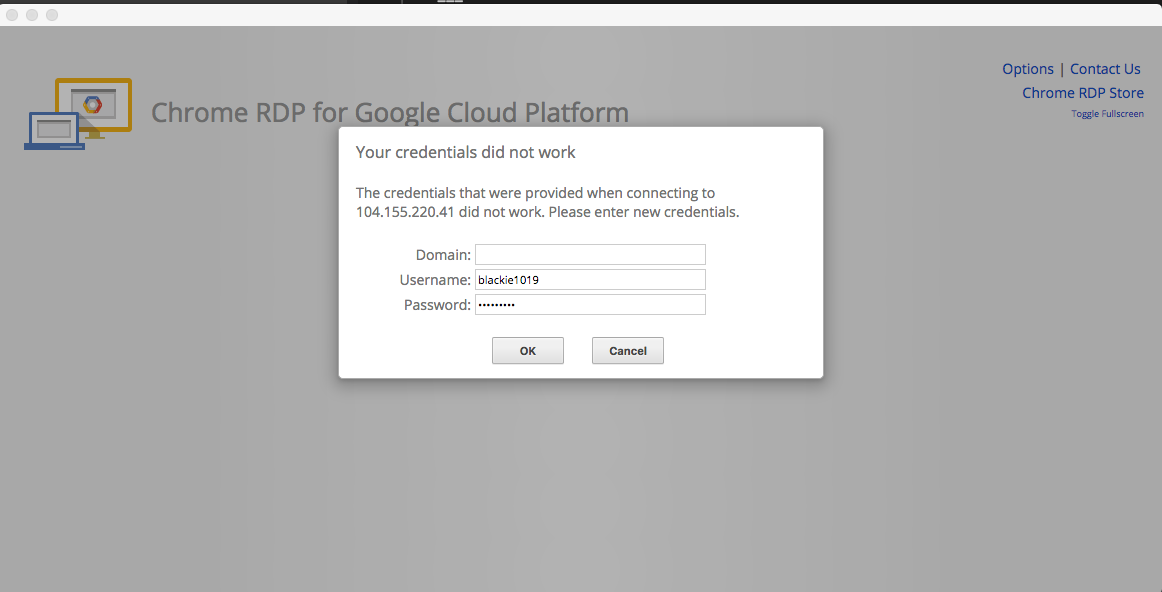Click the "Password:" label

(x=437, y=305)
